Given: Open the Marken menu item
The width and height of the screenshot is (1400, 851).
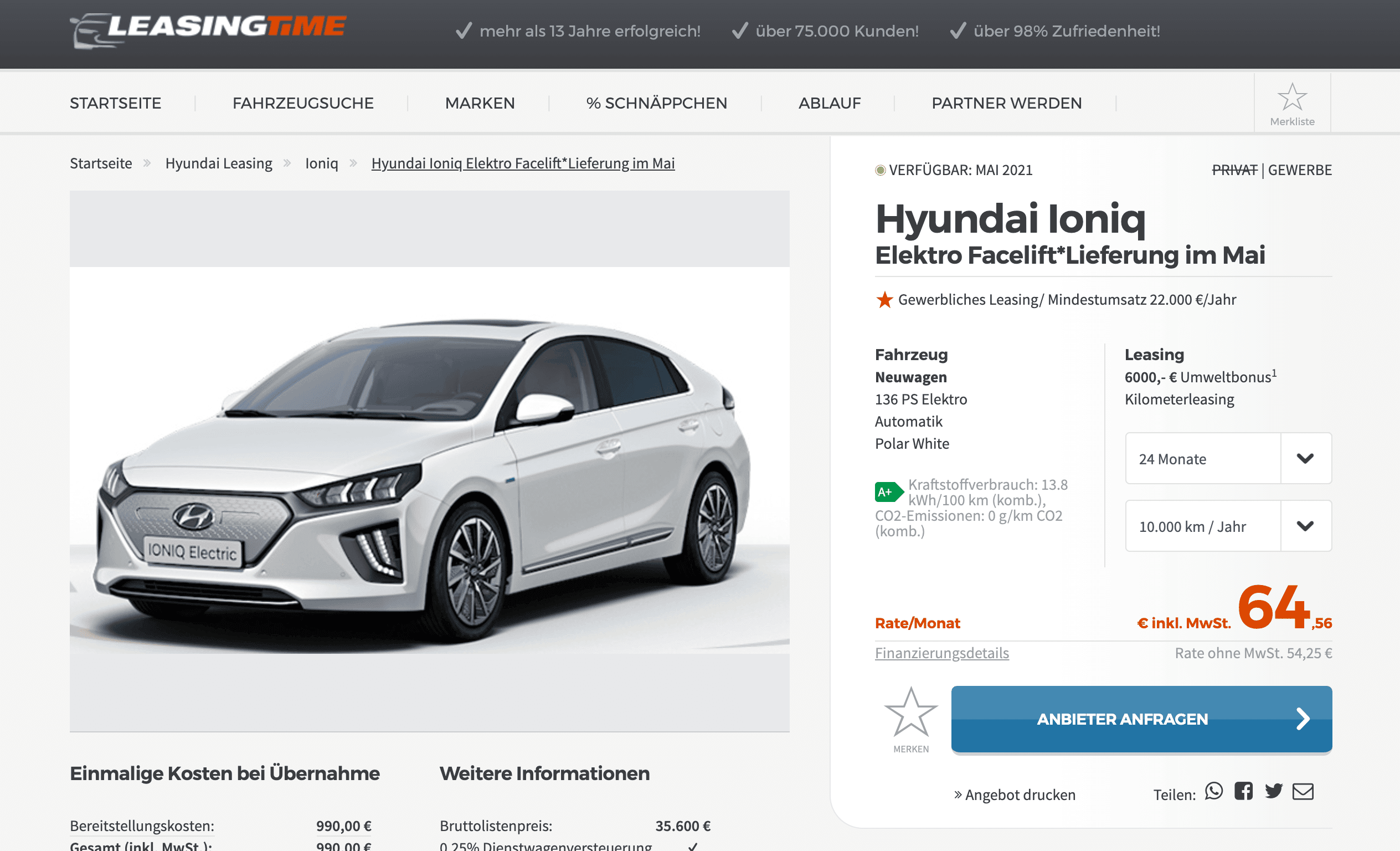Looking at the screenshot, I should [x=480, y=104].
